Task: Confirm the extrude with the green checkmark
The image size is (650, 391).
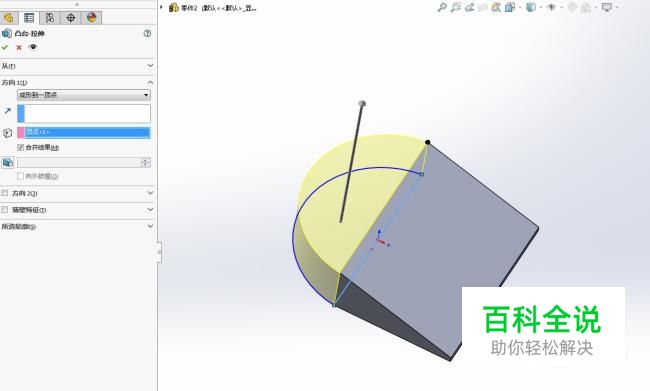Action: [x=5, y=47]
